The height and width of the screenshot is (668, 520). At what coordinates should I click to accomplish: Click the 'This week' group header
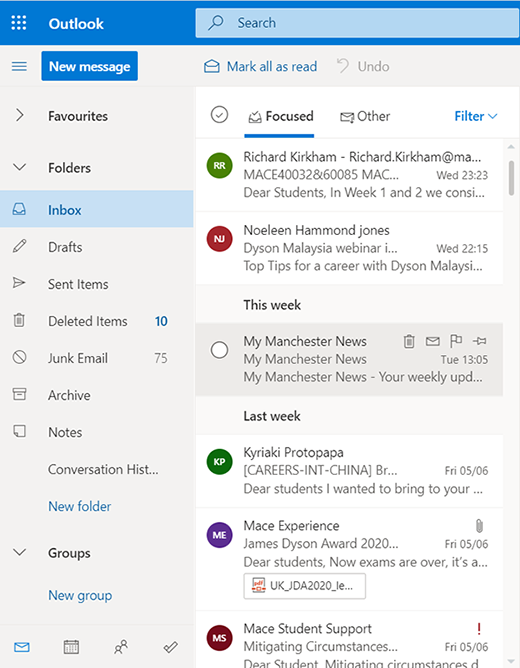click(x=272, y=305)
